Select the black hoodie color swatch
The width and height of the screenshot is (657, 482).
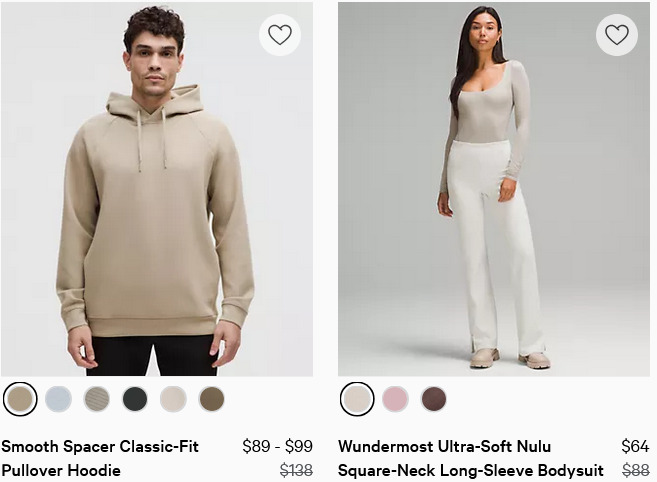pyautogui.click(x=135, y=399)
